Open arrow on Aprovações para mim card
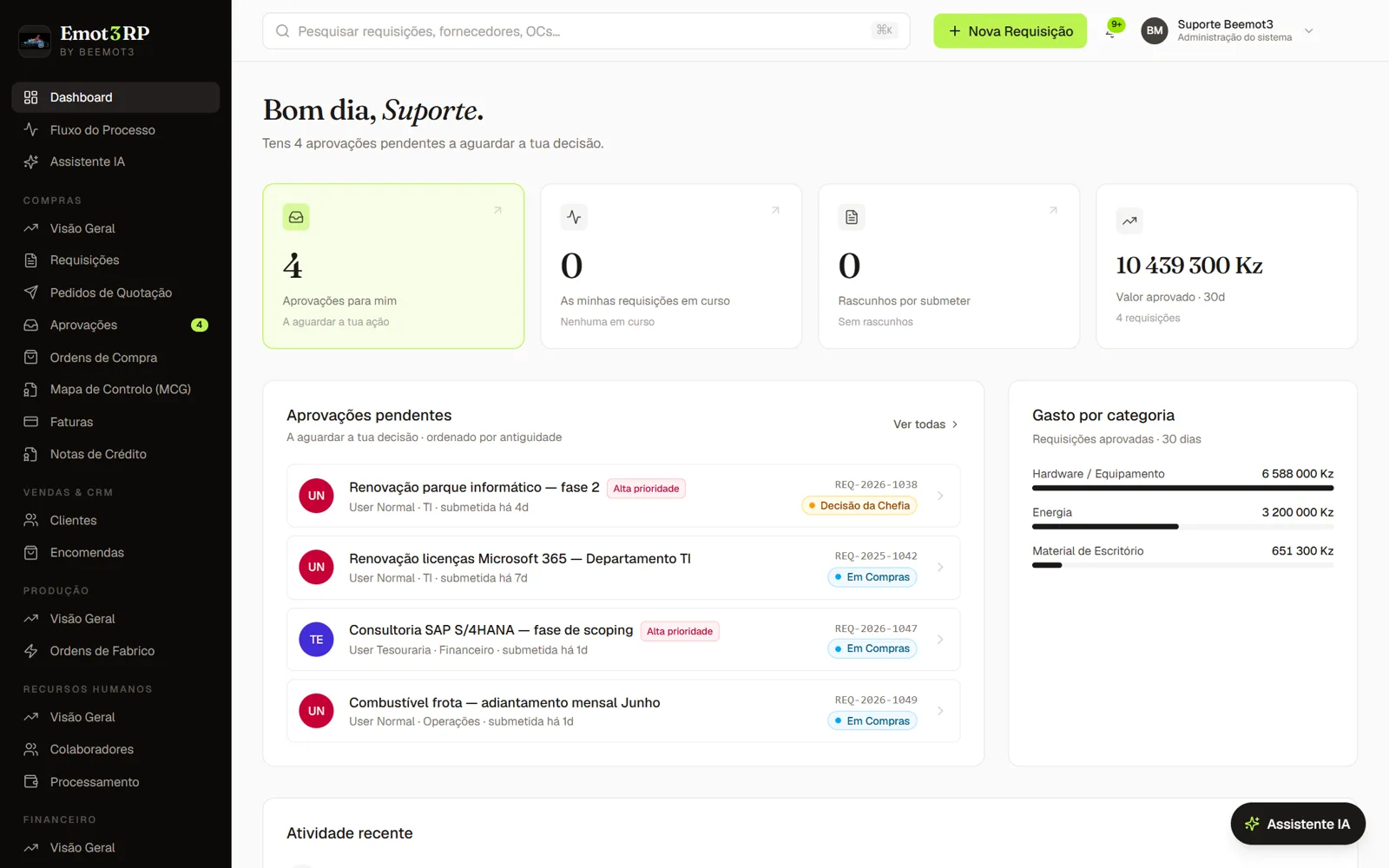Image resolution: width=1389 pixels, height=868 pixels. click(497, 210)
